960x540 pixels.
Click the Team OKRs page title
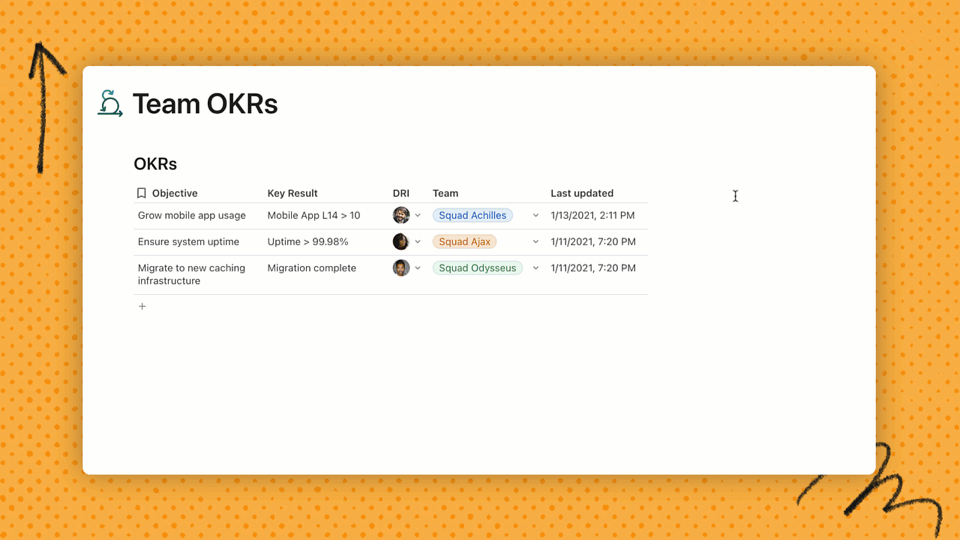point(205,103)
